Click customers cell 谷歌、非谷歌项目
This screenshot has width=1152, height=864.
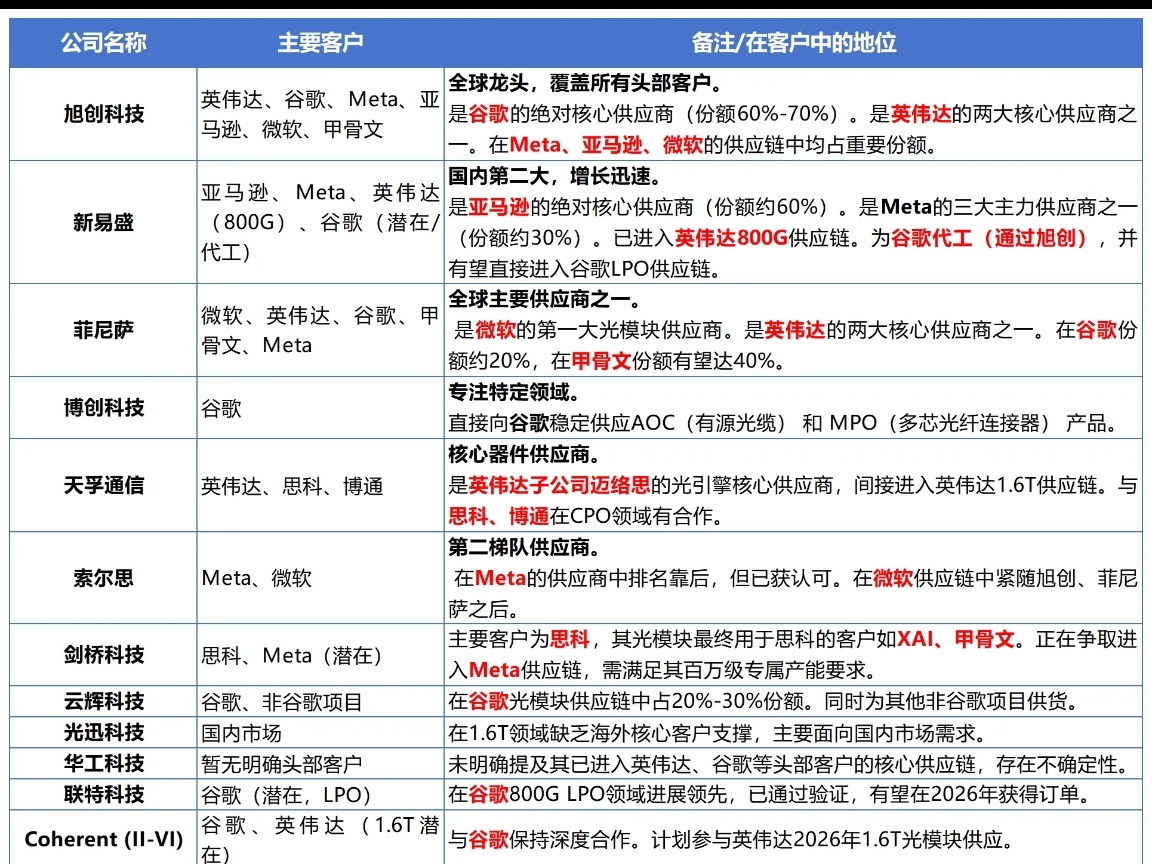pyautogui.click(x=320, y=702)
